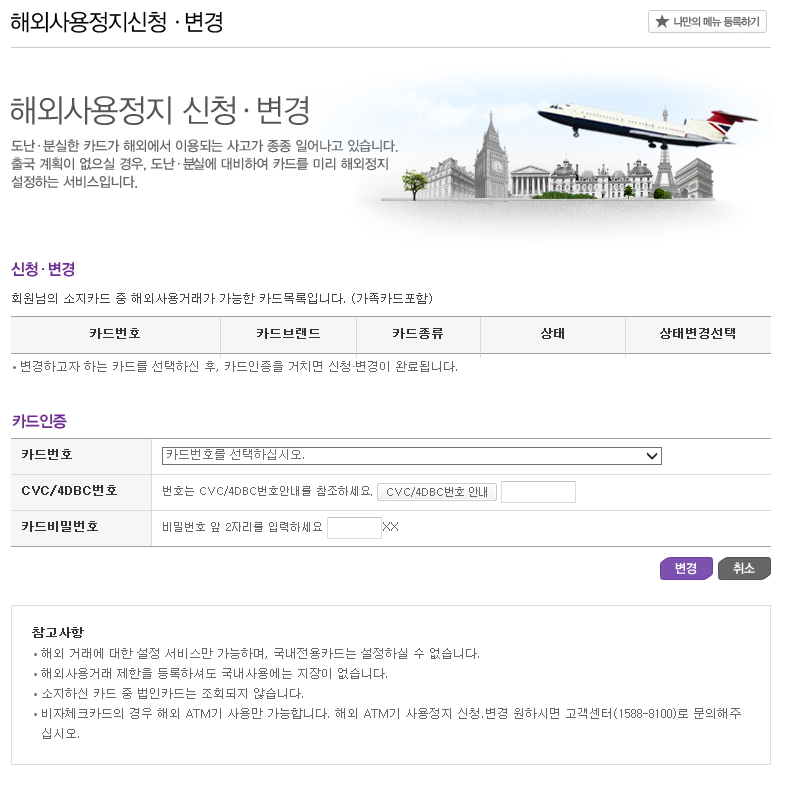Click the 상태 column header
This screenshot has width=804, height=790.
pyautogui.click(x=552, y=334)
